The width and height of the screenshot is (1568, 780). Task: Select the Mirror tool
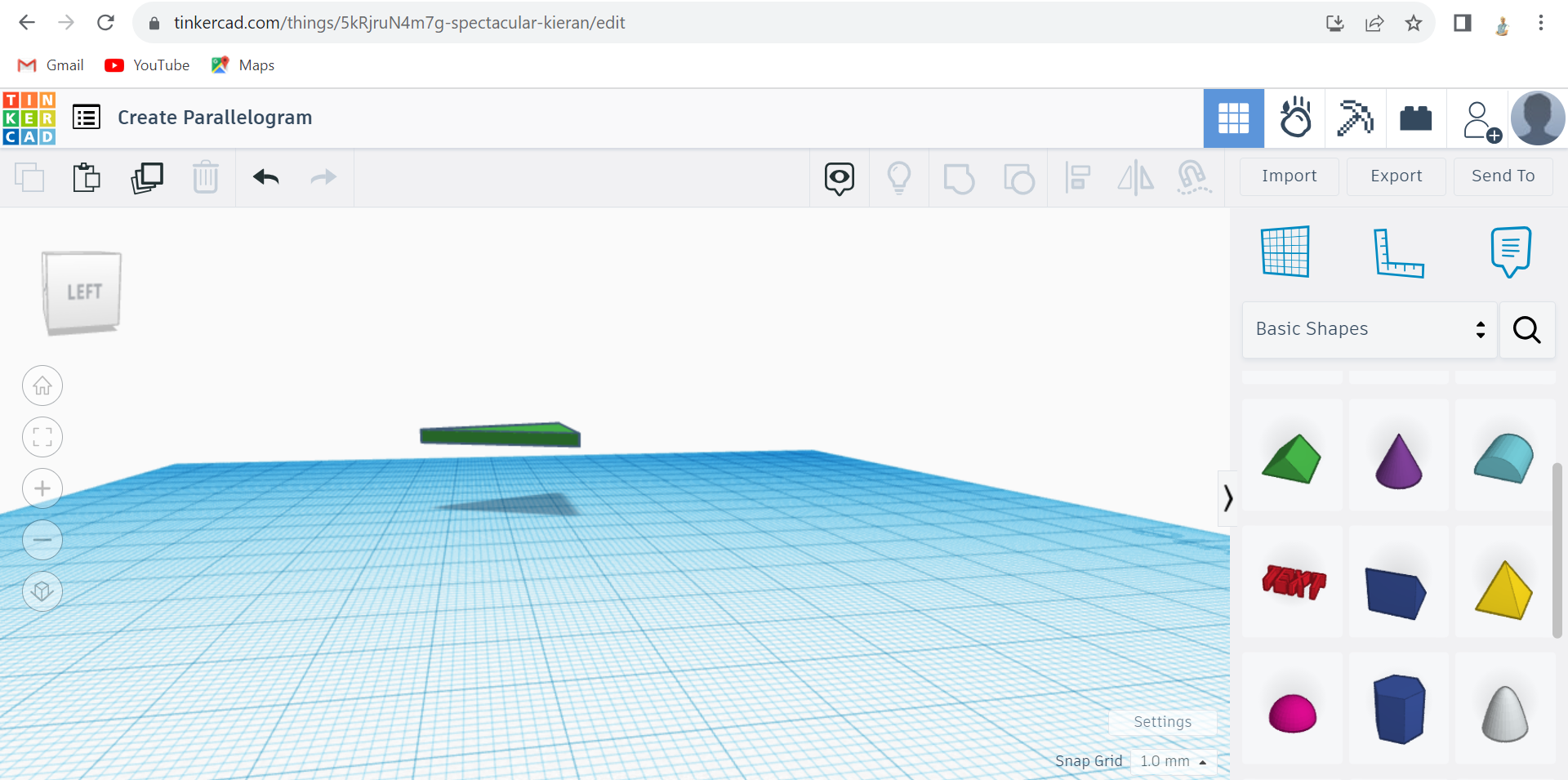pos(1136,177)
